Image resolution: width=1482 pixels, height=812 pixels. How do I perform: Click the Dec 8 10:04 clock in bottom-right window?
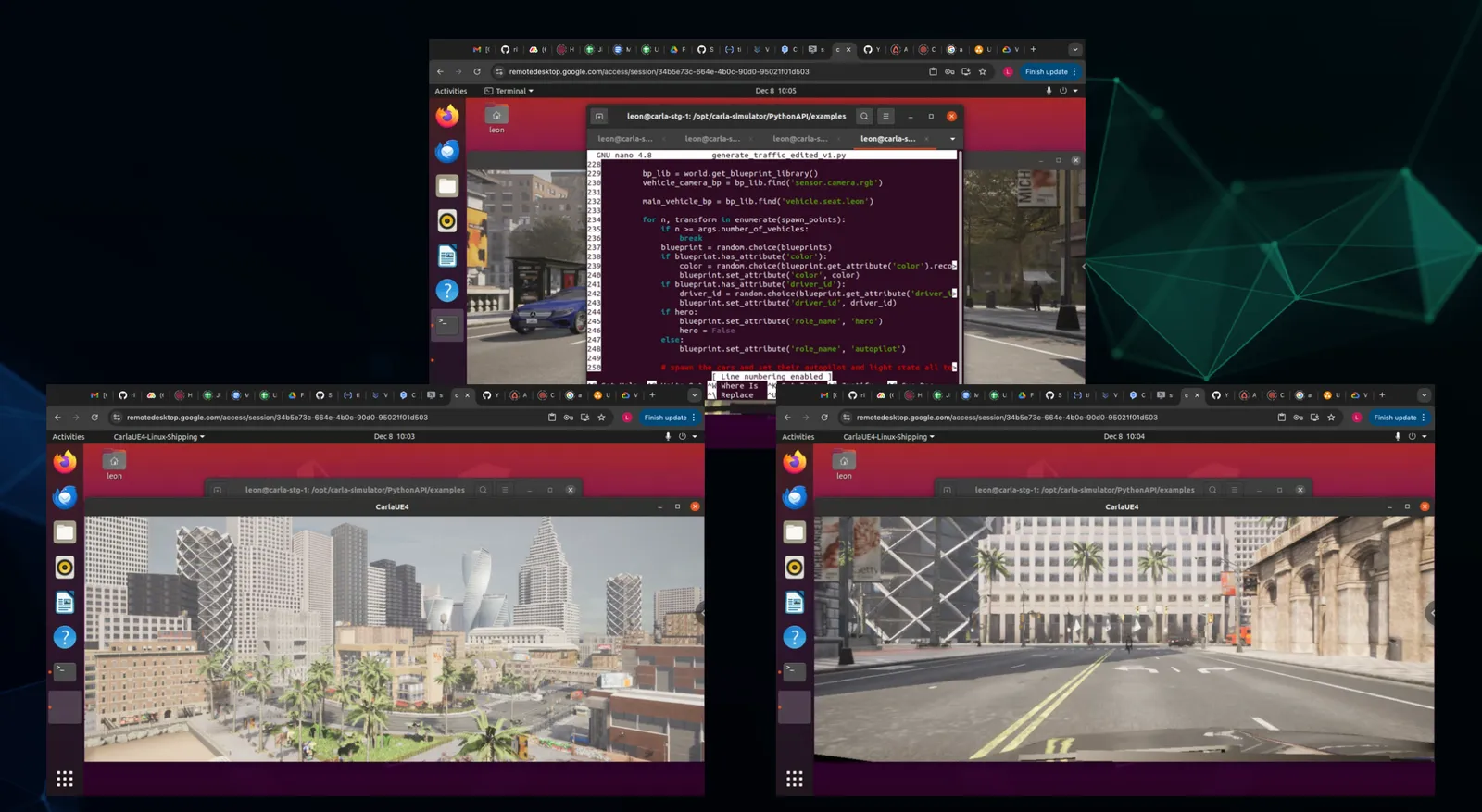tap(1124, 437)
